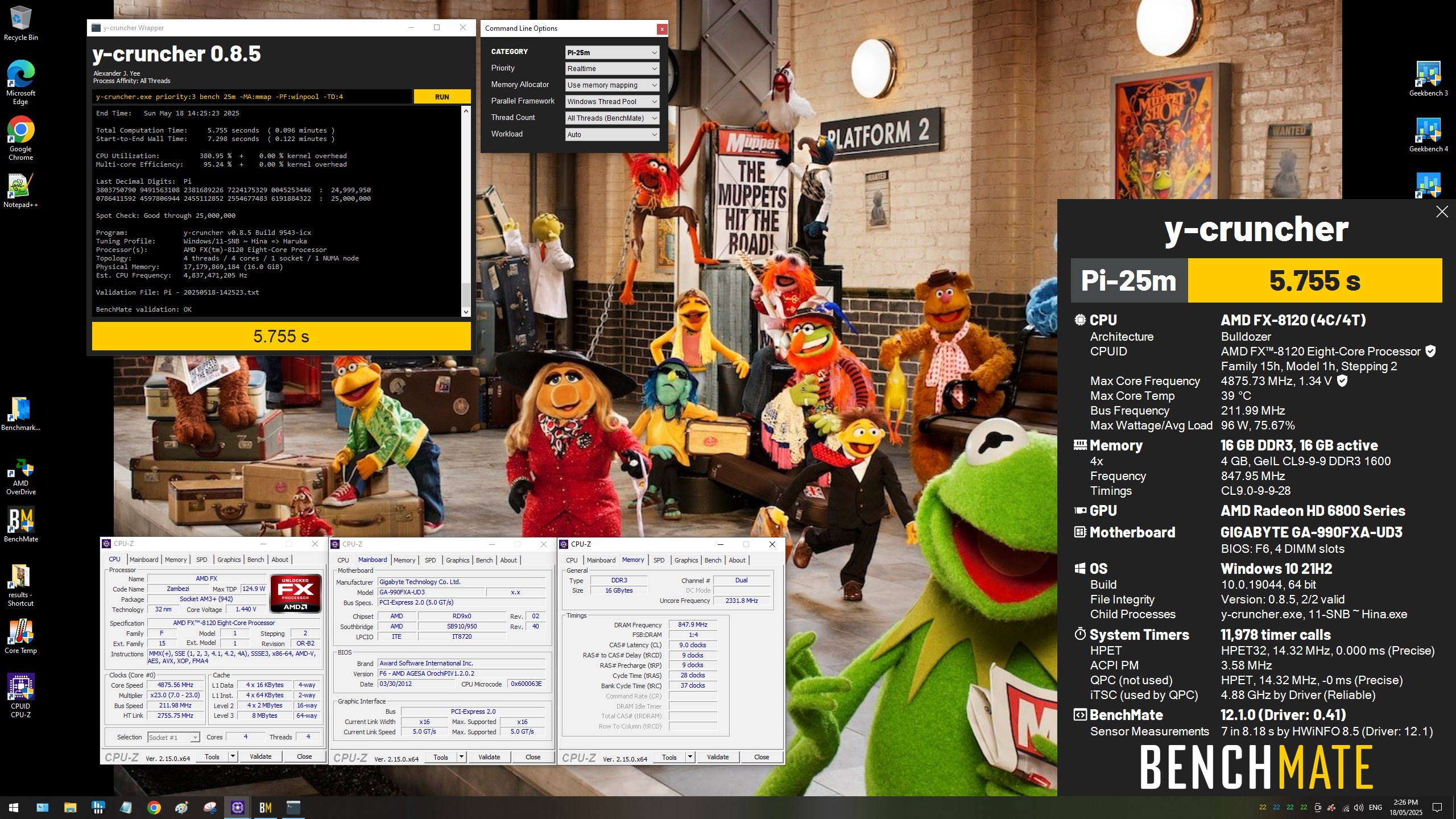Switch to CPU tab in CPU-Z Memory window
1456x819 pixels.
coord(572,560)
